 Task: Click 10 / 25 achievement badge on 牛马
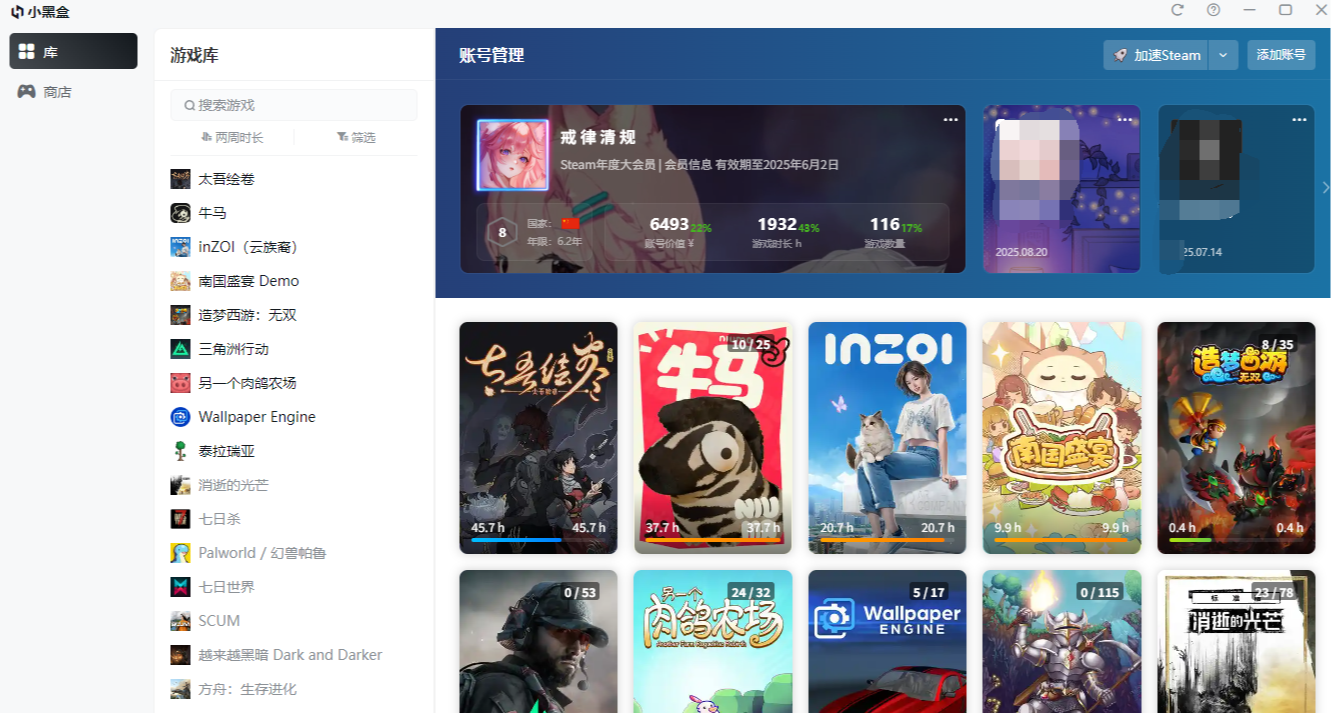point(751,344)
